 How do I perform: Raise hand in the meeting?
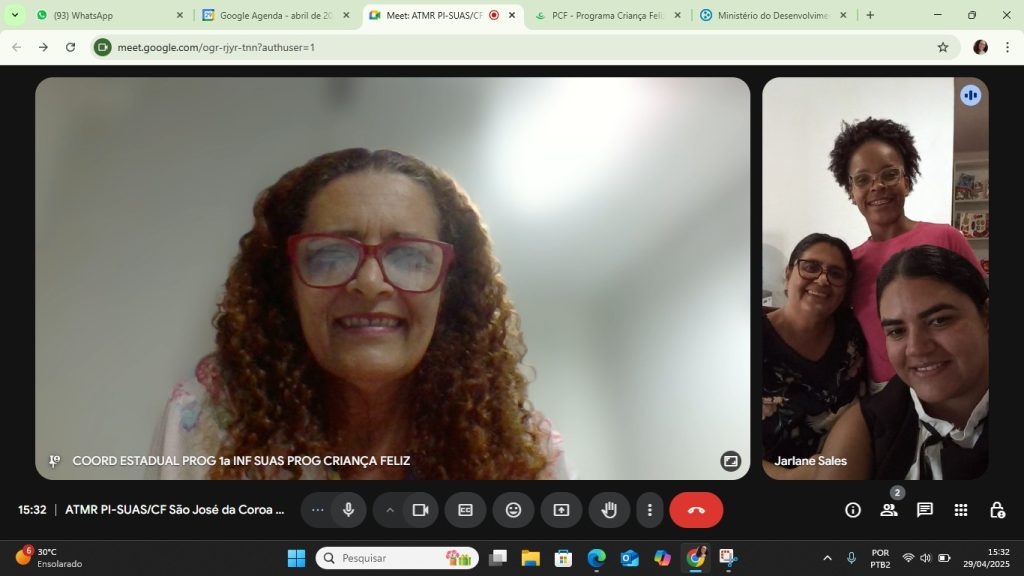click(x=608, y=510)
